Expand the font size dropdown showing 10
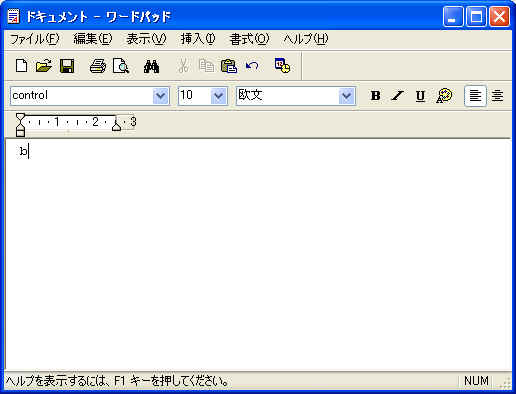This screenshot has height=394, width=516. point(219,96)
